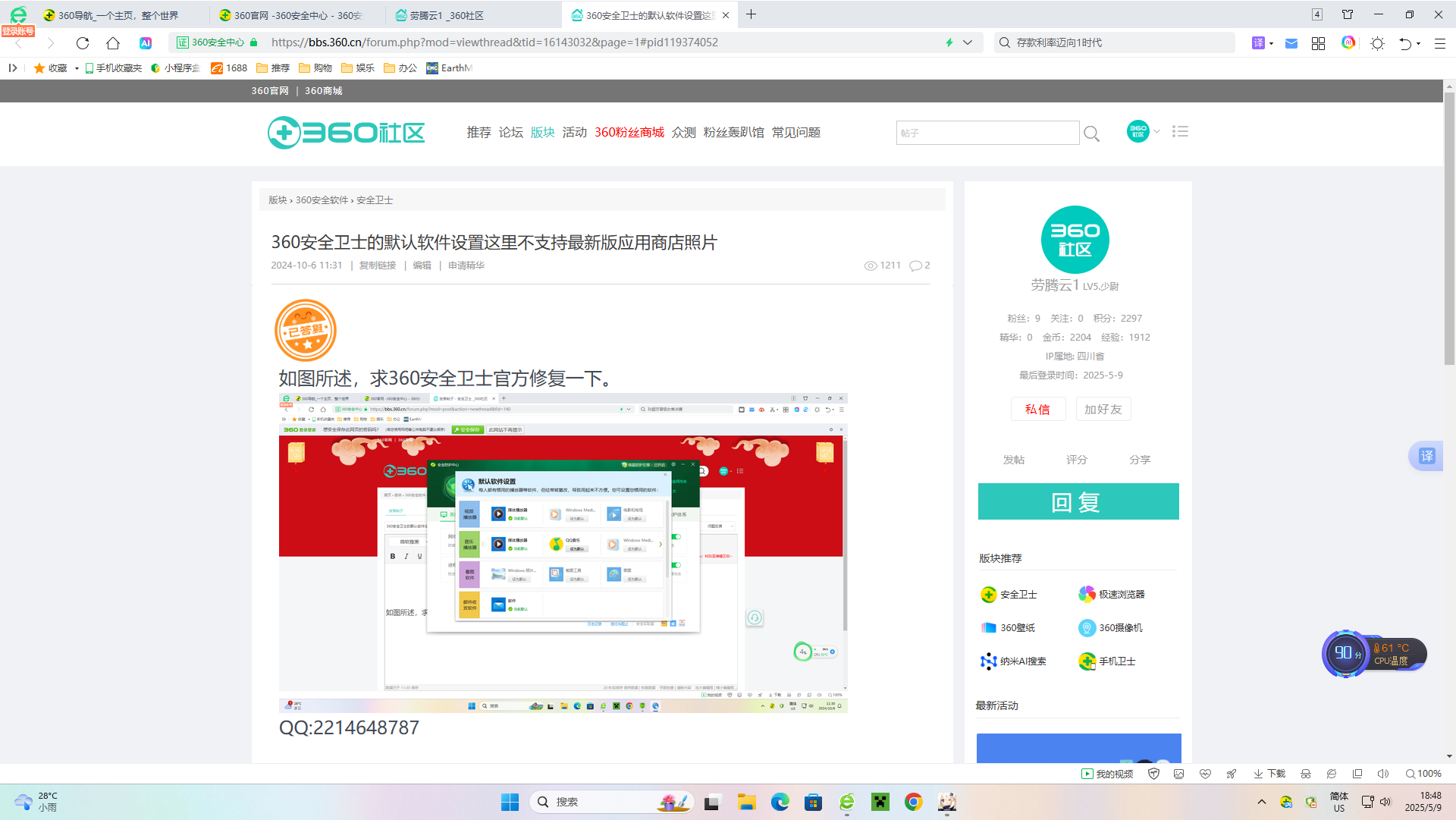This screenshot has height=820, width=1456.
Task: Click the skin shirt icon in title bar
Action: click(x=1348, y=14)
